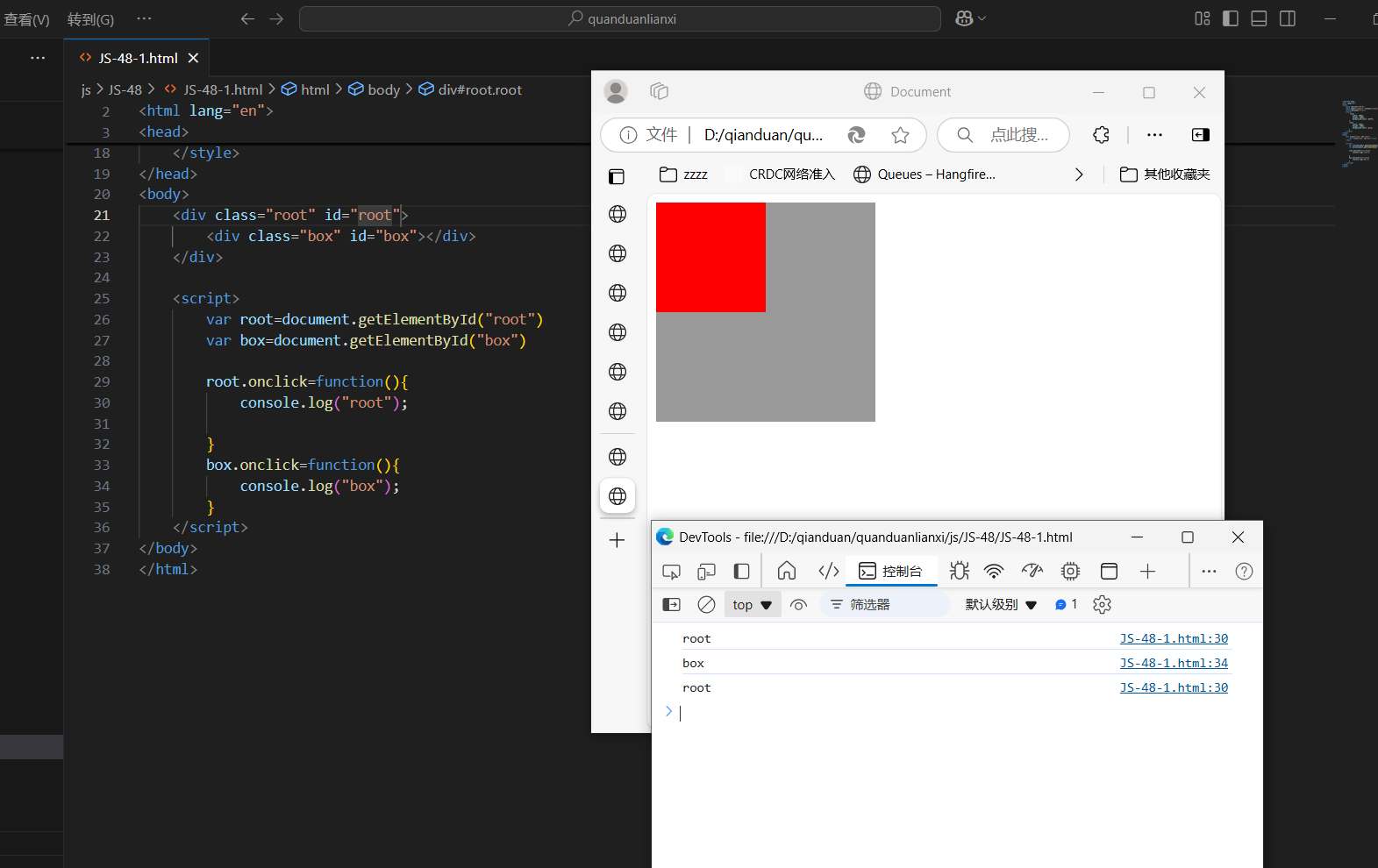Toggle the console sidebar panel

tap(671, 605)
